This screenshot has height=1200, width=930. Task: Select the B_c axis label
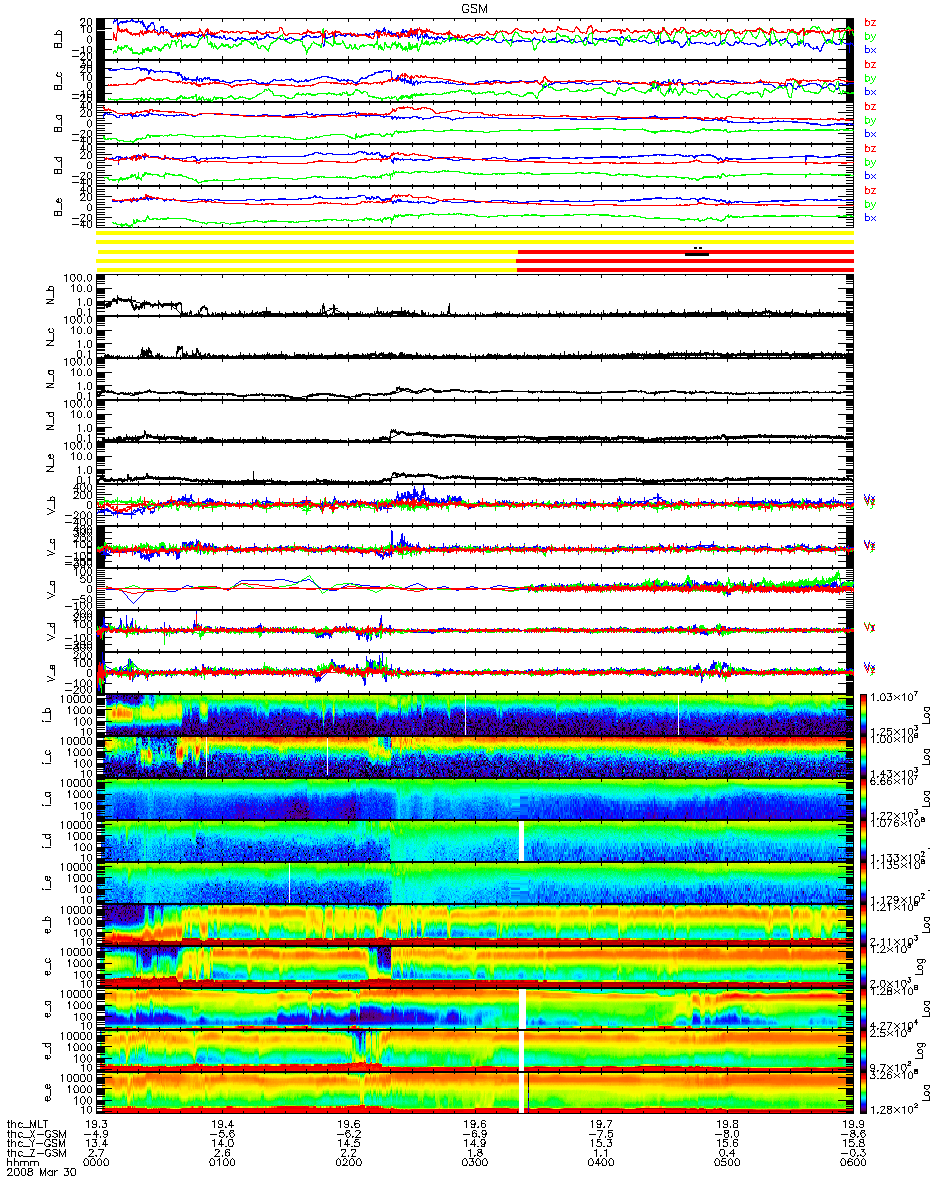click(59, 81)
